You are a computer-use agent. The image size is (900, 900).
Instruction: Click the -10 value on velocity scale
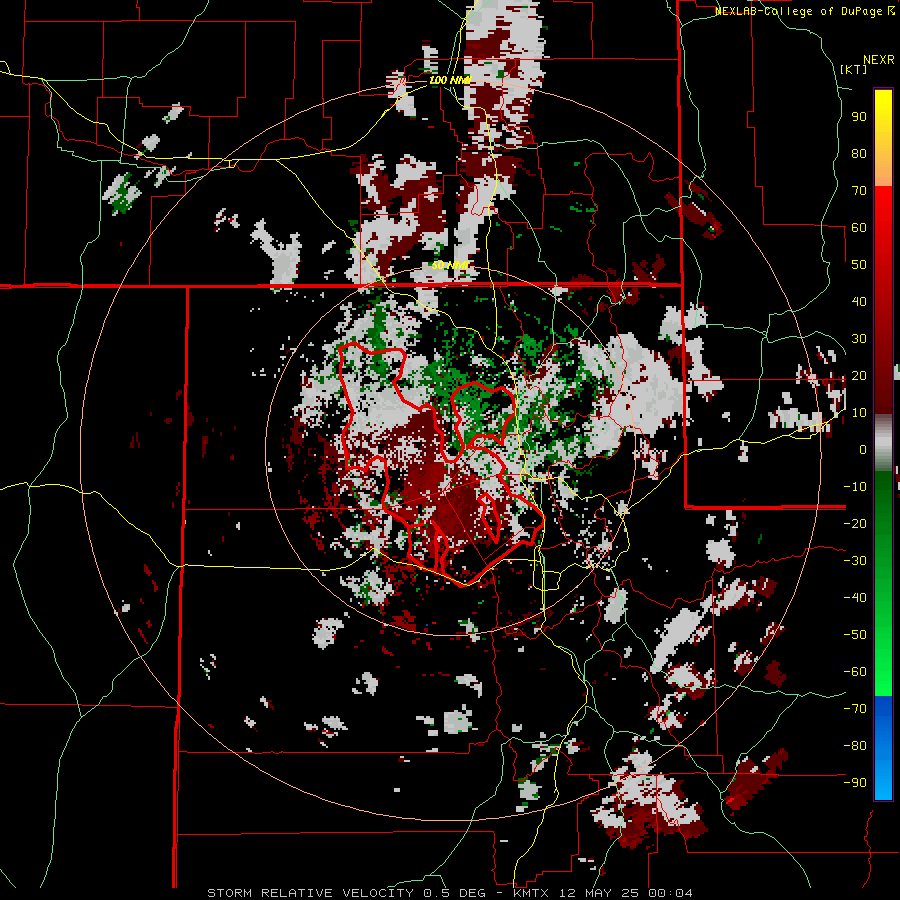855,487
